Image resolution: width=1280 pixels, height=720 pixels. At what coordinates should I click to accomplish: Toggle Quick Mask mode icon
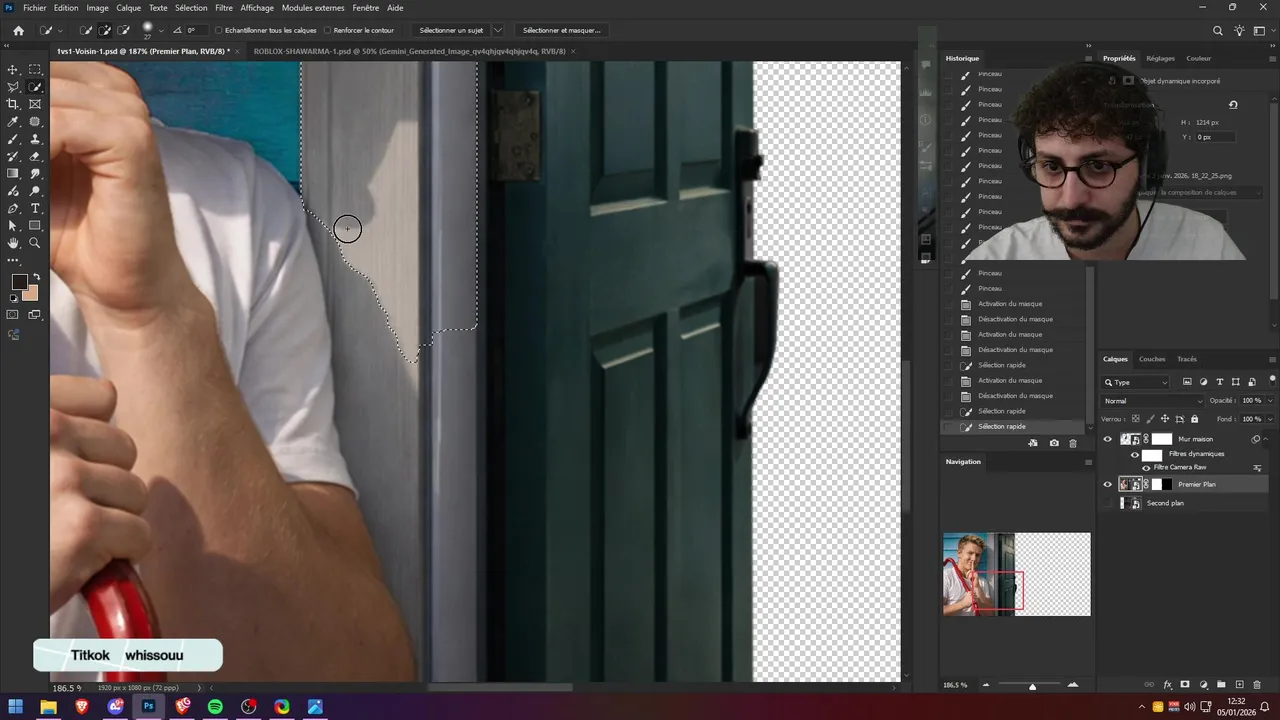point(13,315)
